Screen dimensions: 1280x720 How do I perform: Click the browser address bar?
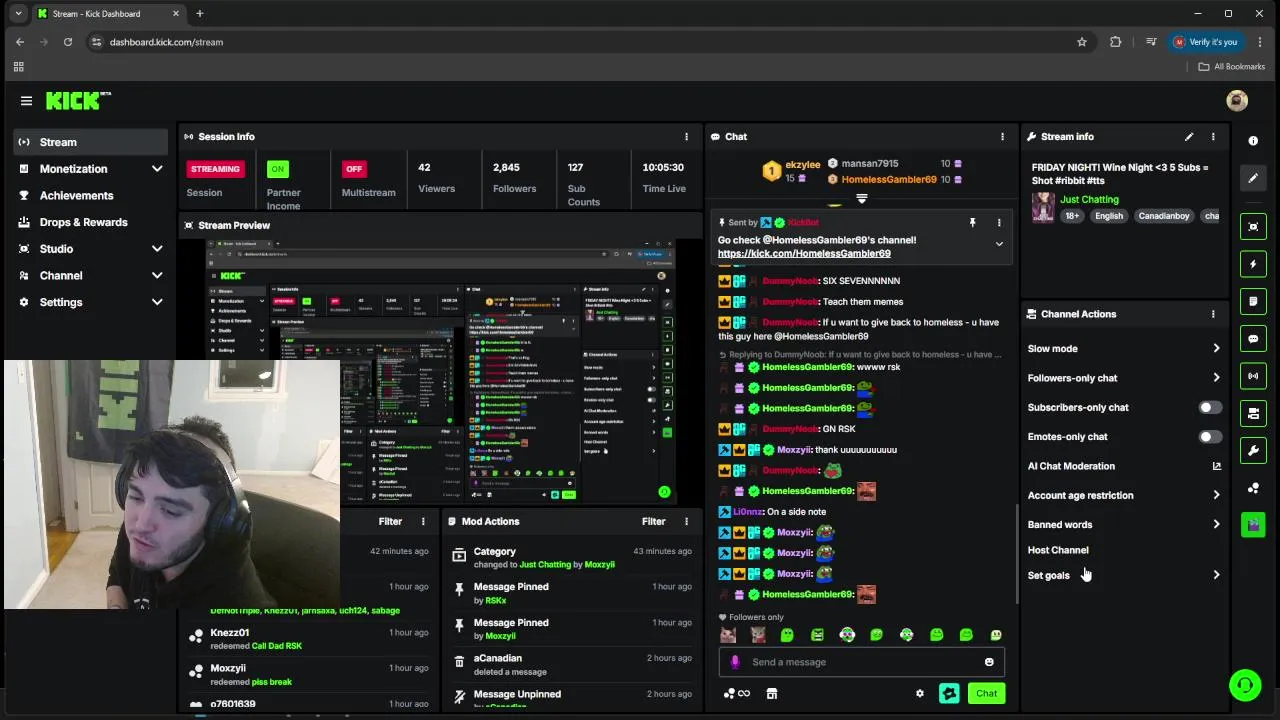(580, 42)
